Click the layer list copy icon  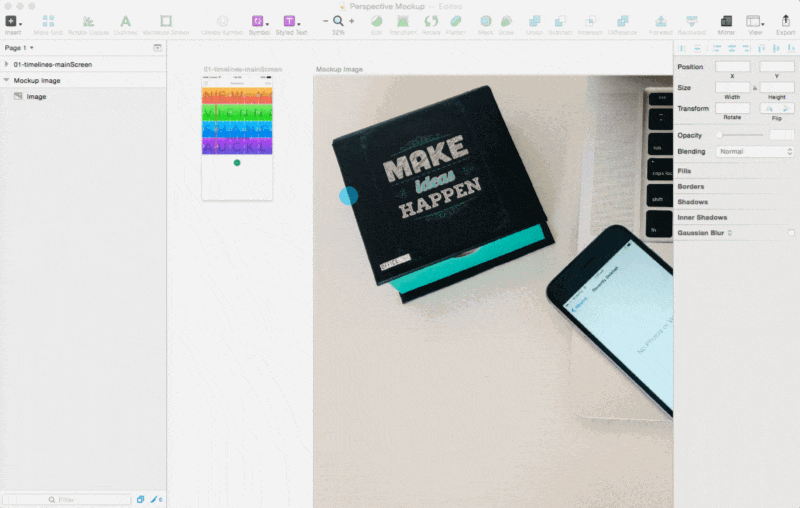(x=140, y=499)
